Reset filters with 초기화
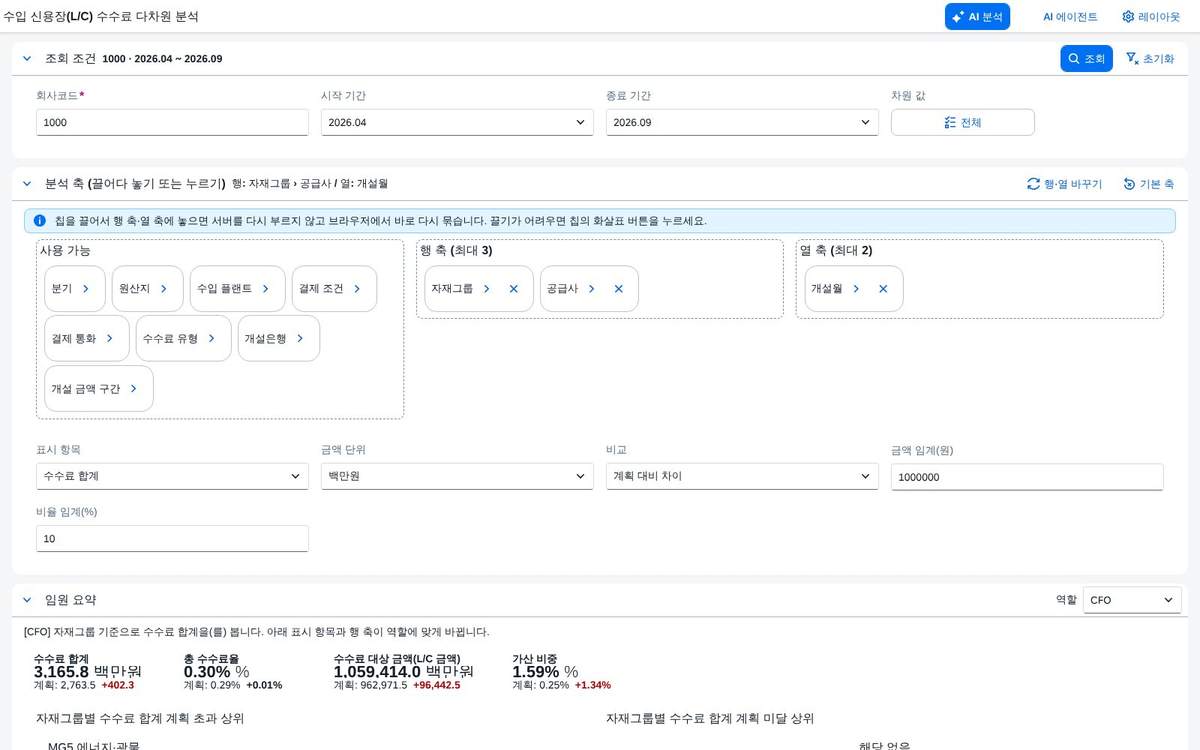The image size is (1200, 750). point(1150,59)
